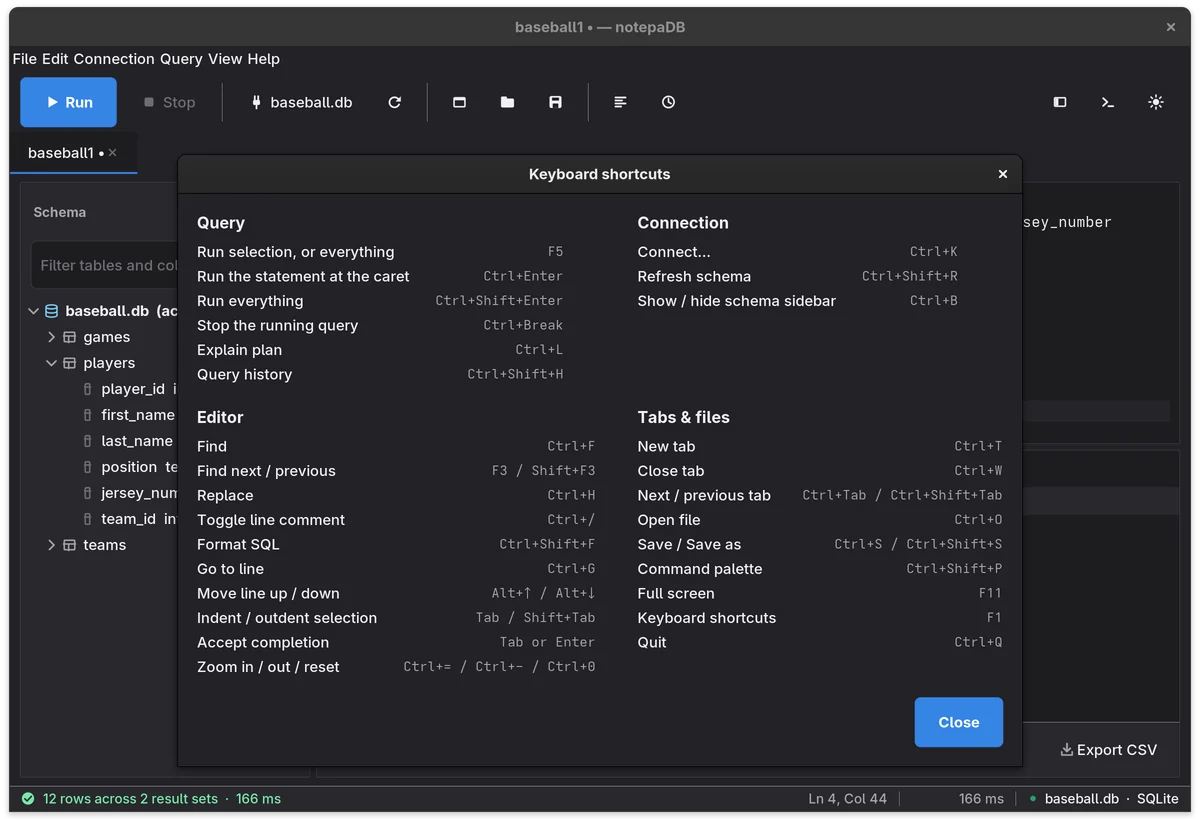Click the games table icon
This screenshot has width=1200, height=823.
tap(70, 337)
